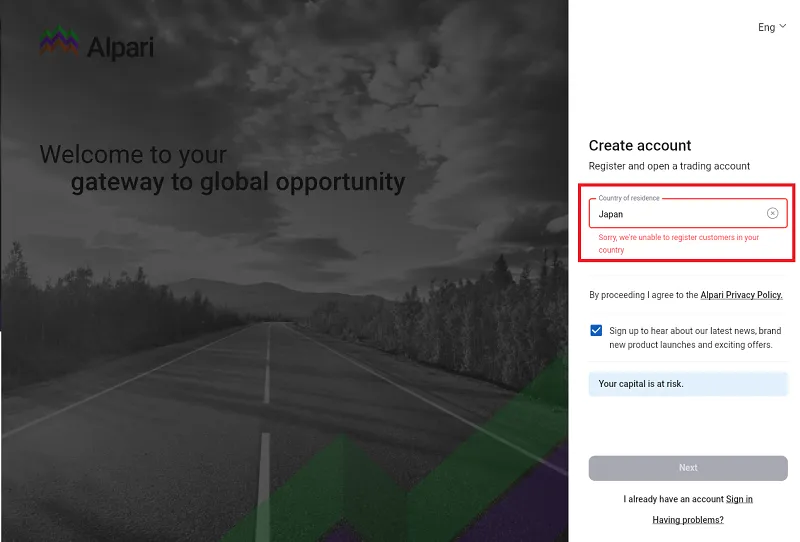This screenshot has width=800, height=542.
Task: Untick the newsletter sign-up checkbox
Action: pyautogui.click(x=596, y=330)
